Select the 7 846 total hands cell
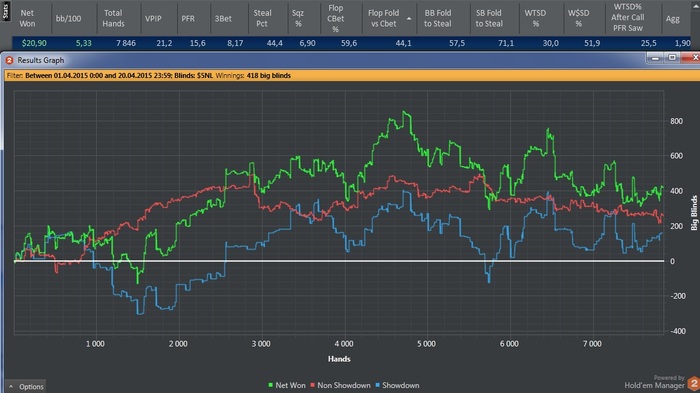The image size is (700, 393). (x=126, y=43)
